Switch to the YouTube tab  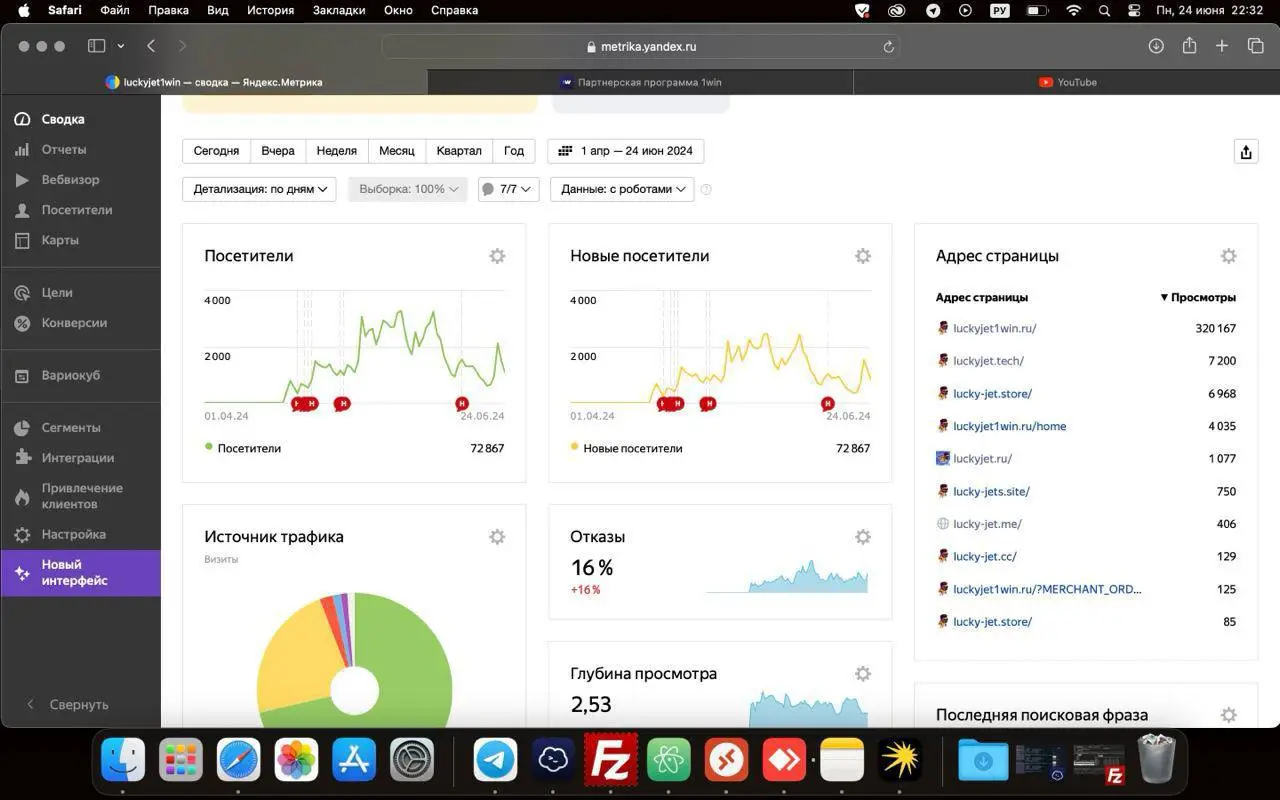click(x=1066, y=82)
